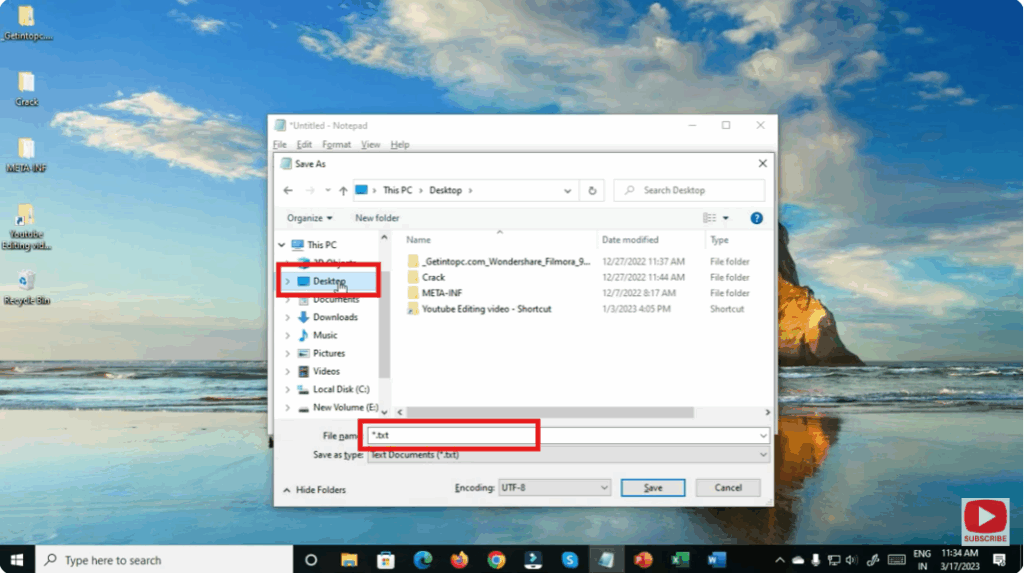Refresh the Desktop folder listing
The height and width of the screenshot is (573, 1024).
pos(592,190)
